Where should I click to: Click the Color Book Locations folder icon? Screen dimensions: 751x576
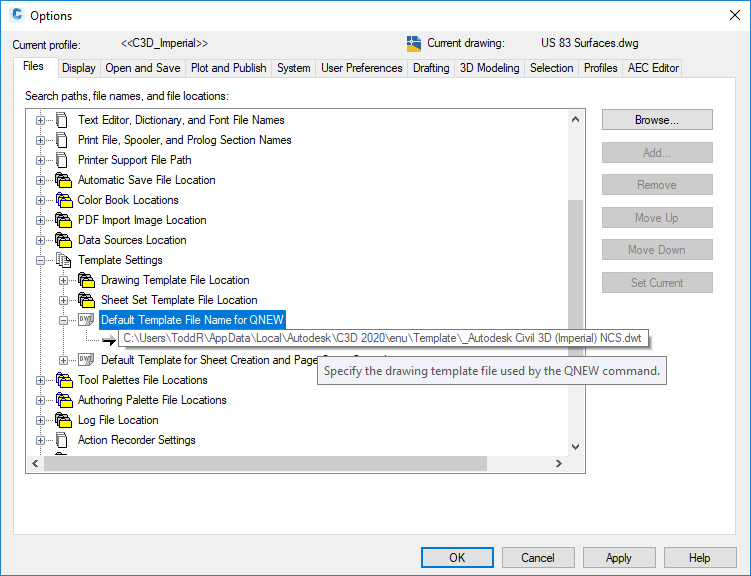[63, 200]
